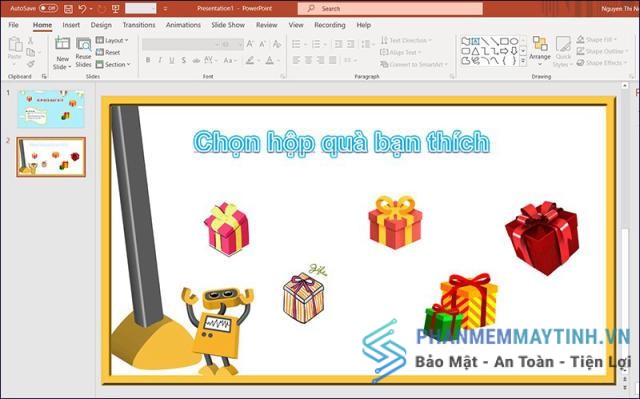Undo the last action
Screen dimensions: 640x399
(82, 9)
